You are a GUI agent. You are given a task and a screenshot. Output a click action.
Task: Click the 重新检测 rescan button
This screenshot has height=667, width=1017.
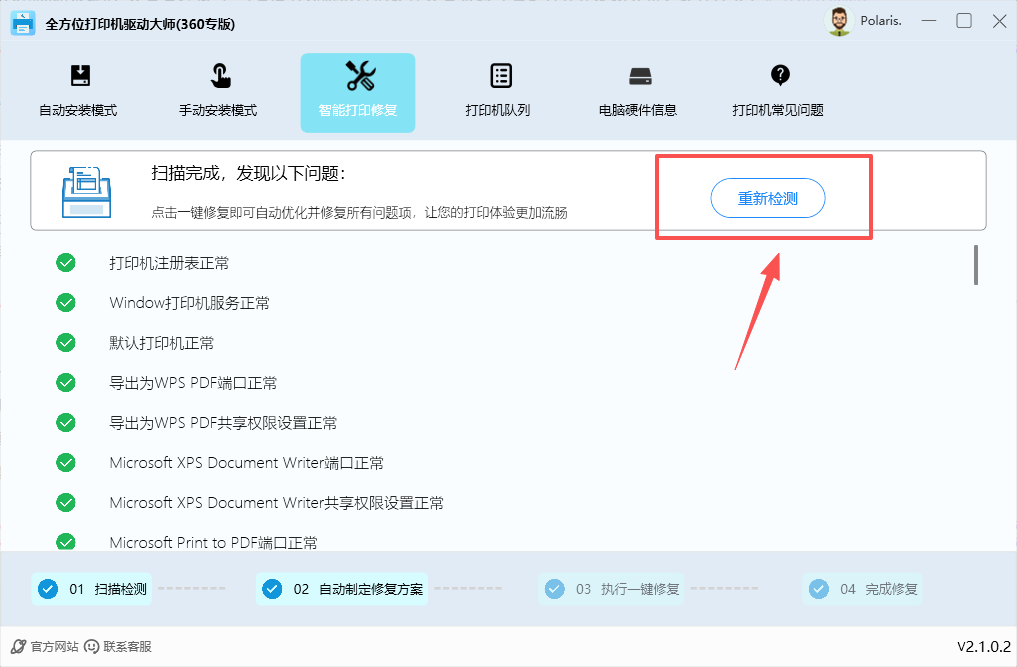tap(767, 198)
